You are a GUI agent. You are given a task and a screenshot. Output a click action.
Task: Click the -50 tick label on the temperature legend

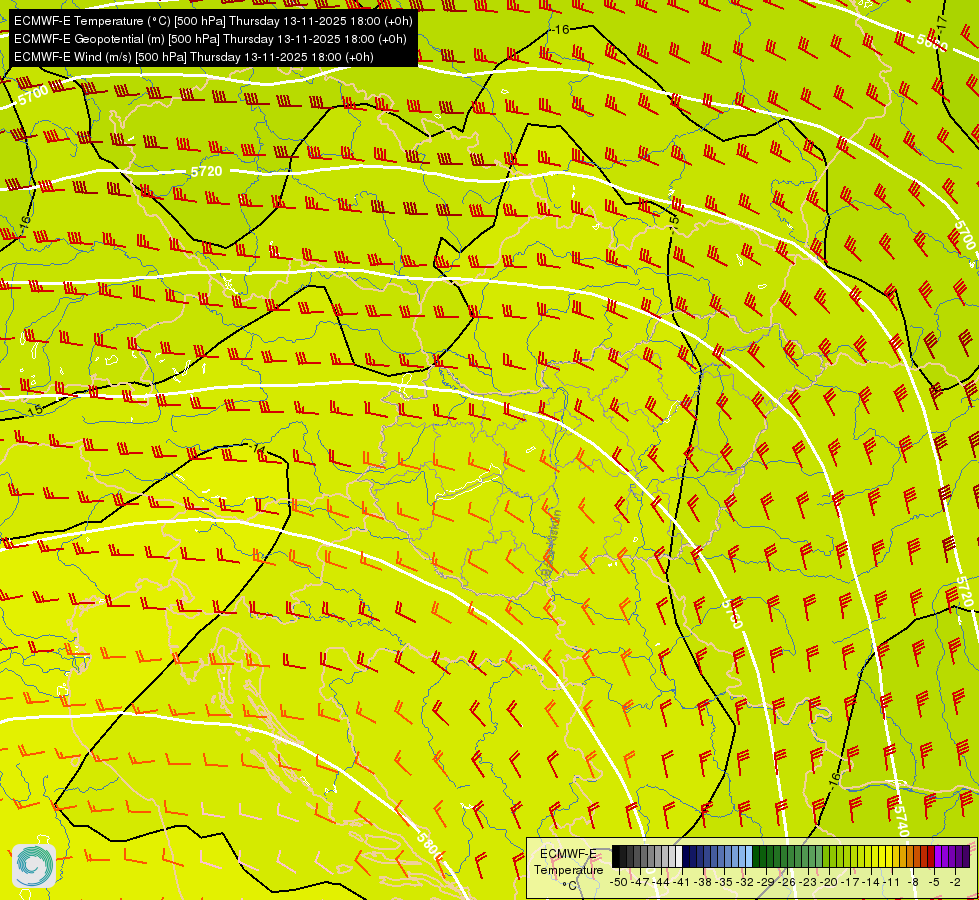tap(619, 883)
